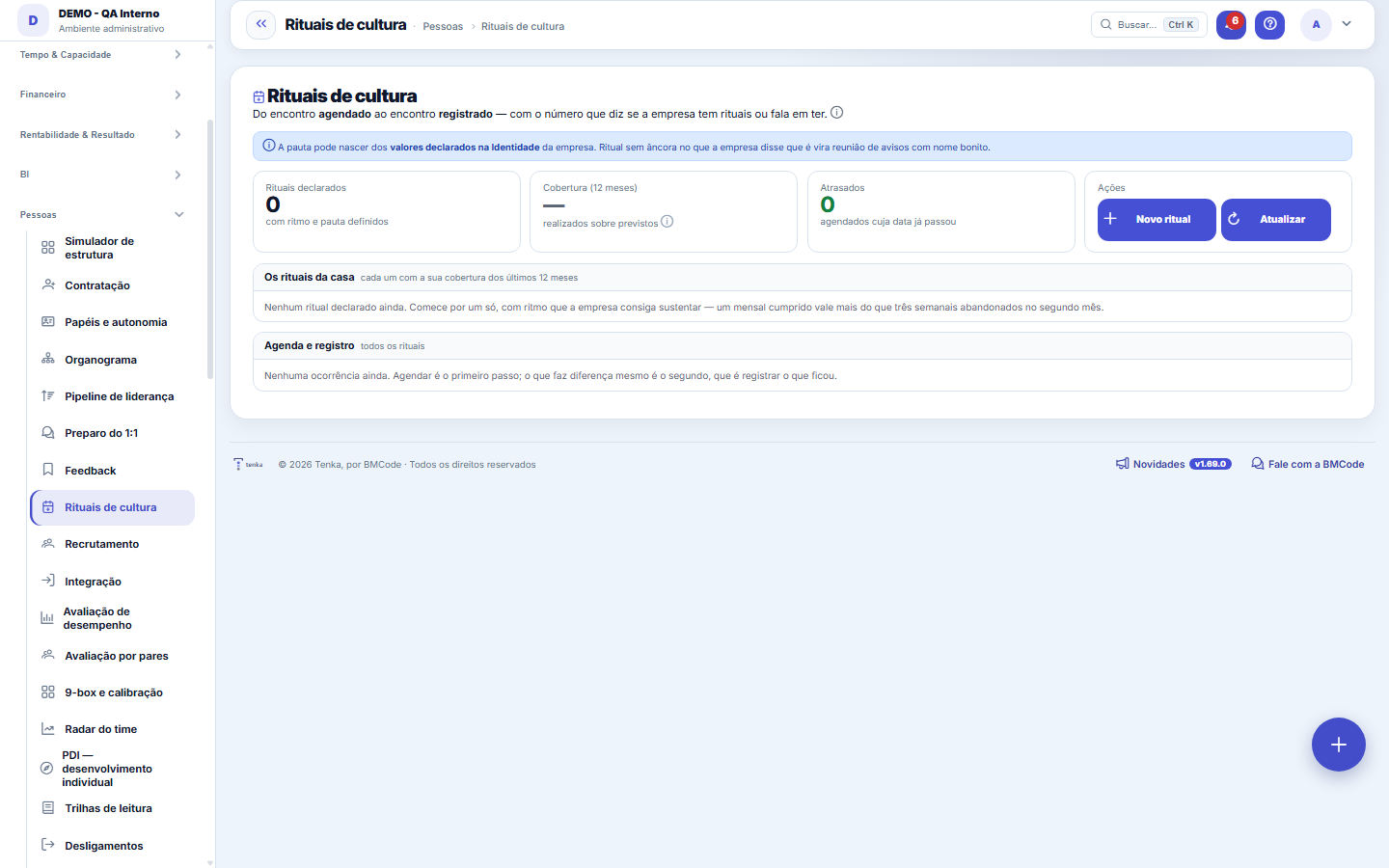Viewport: 1389px width, 868px height.
Task: Click the sidebar vertical scrollbar
Action: pos(210,249)
